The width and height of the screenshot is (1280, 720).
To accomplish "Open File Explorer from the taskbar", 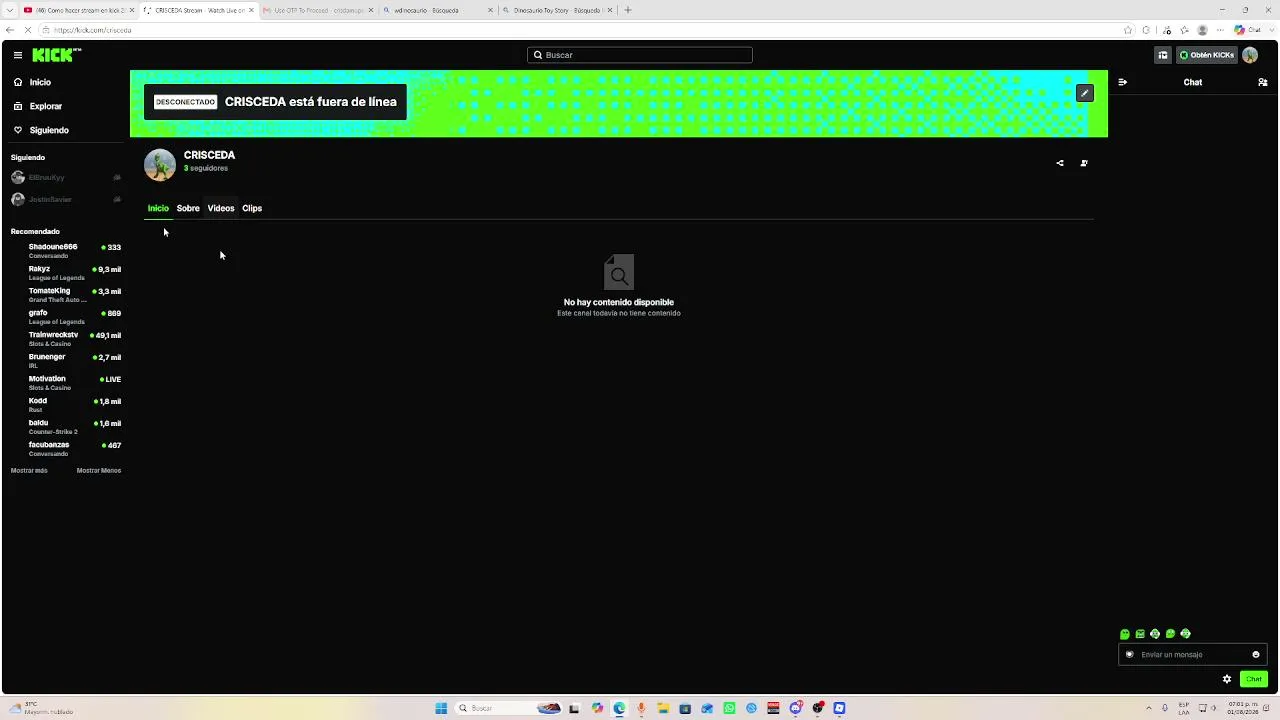I will click(663, 708).
